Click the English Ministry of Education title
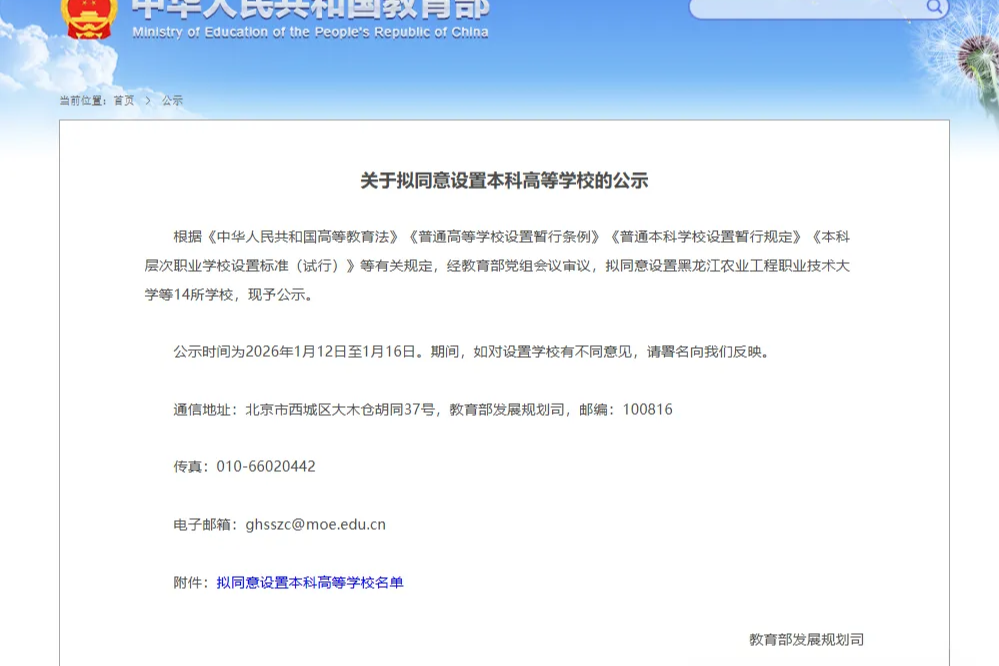Viewport: 999px width, 666px height. pos(310,32)
